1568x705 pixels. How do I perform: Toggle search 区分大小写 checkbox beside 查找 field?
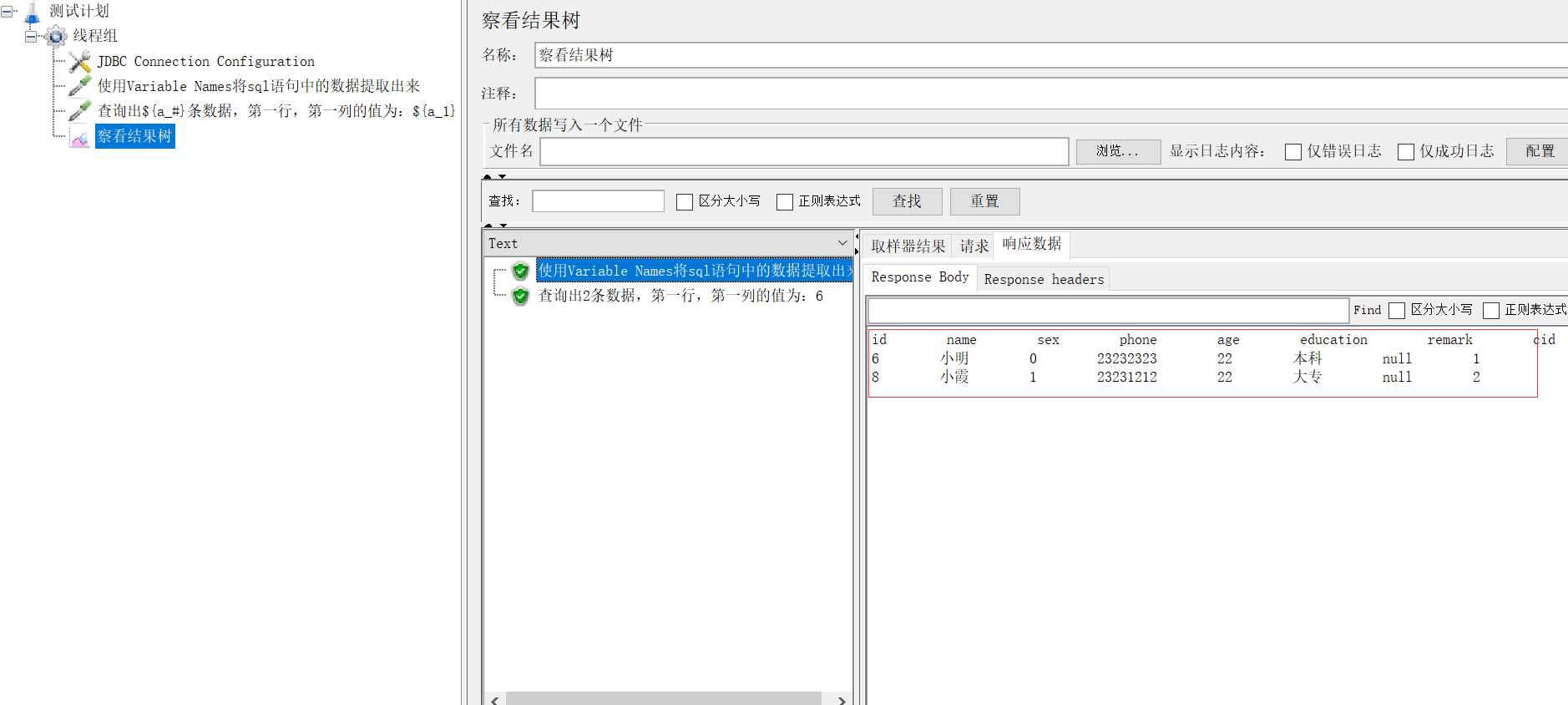coord(685,202)
